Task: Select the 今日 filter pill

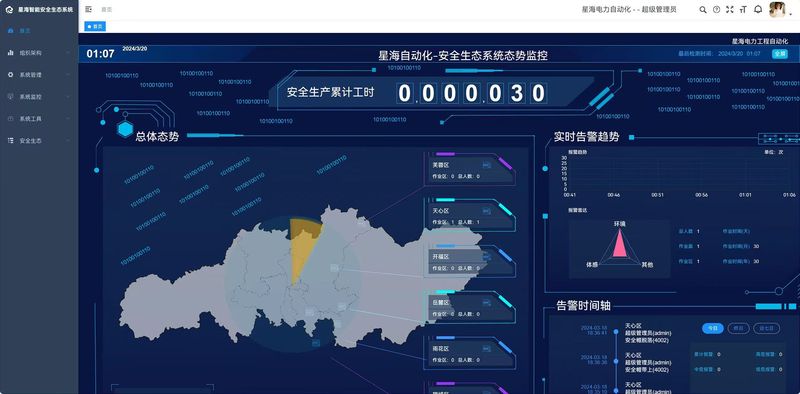Action: pos(713,328)
